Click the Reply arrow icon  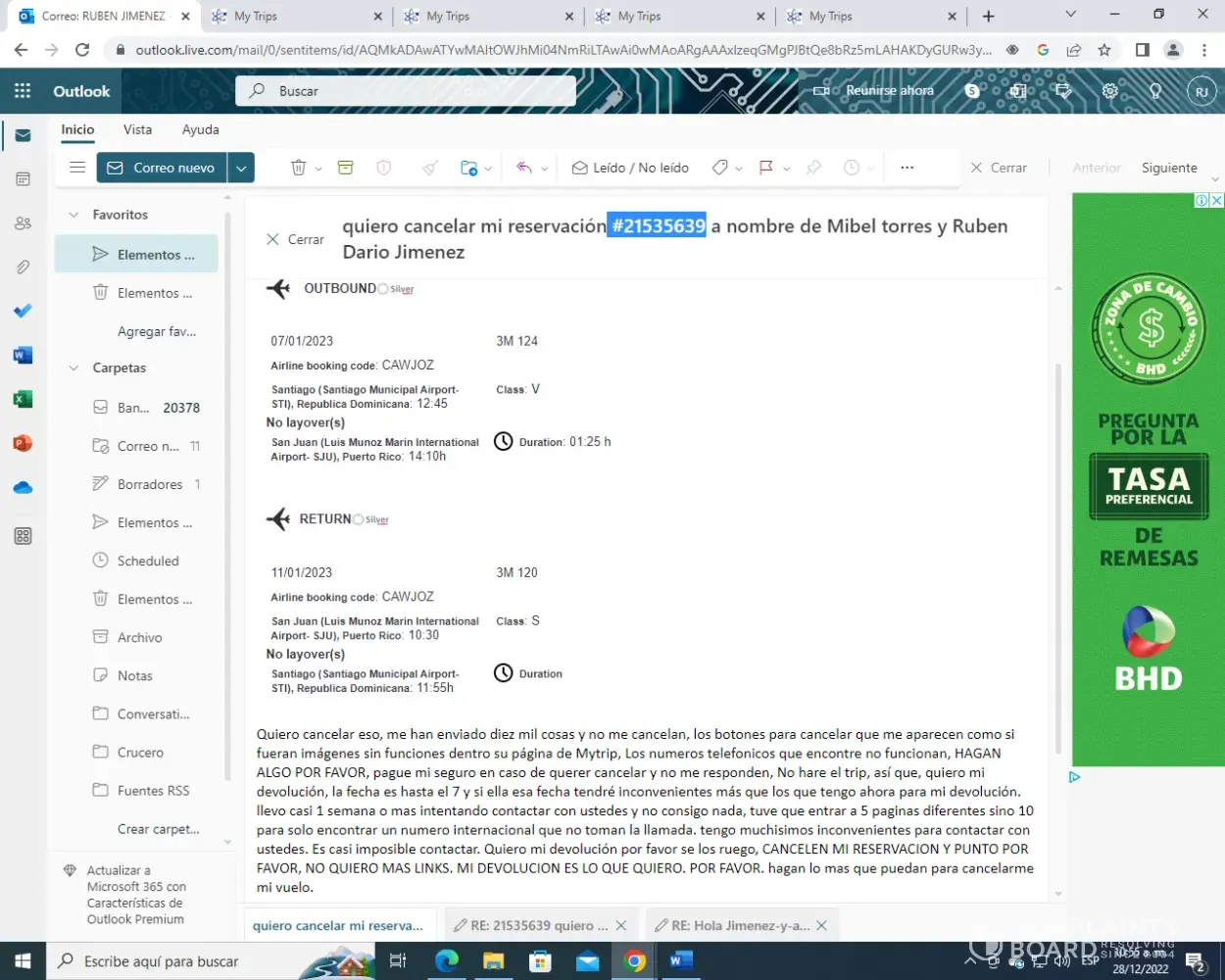[524, 168]
